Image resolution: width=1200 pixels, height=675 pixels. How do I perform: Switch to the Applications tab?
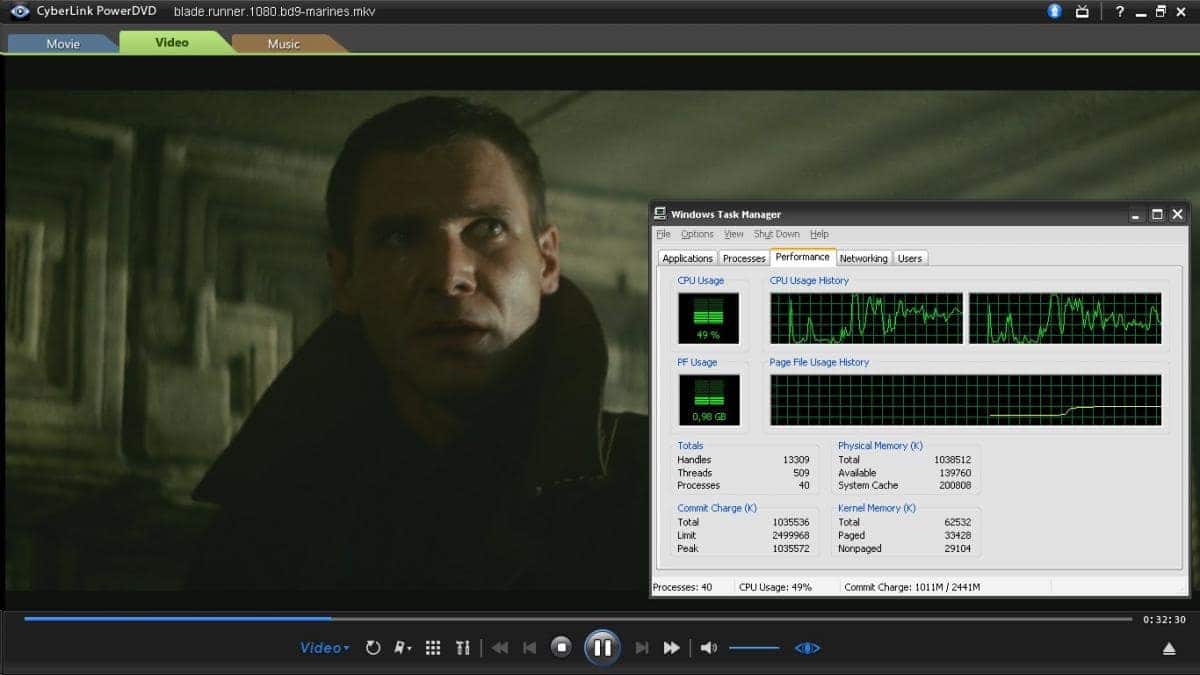click(x=688, y=258)
